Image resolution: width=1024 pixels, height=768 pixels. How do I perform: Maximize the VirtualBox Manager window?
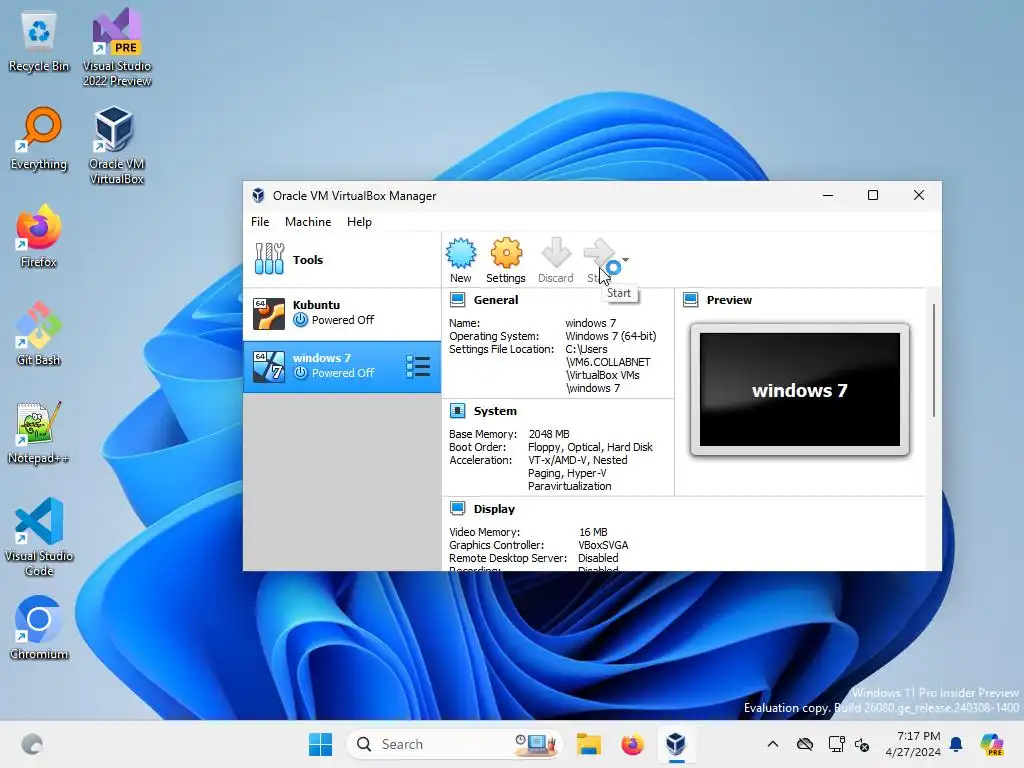(872, 195)
